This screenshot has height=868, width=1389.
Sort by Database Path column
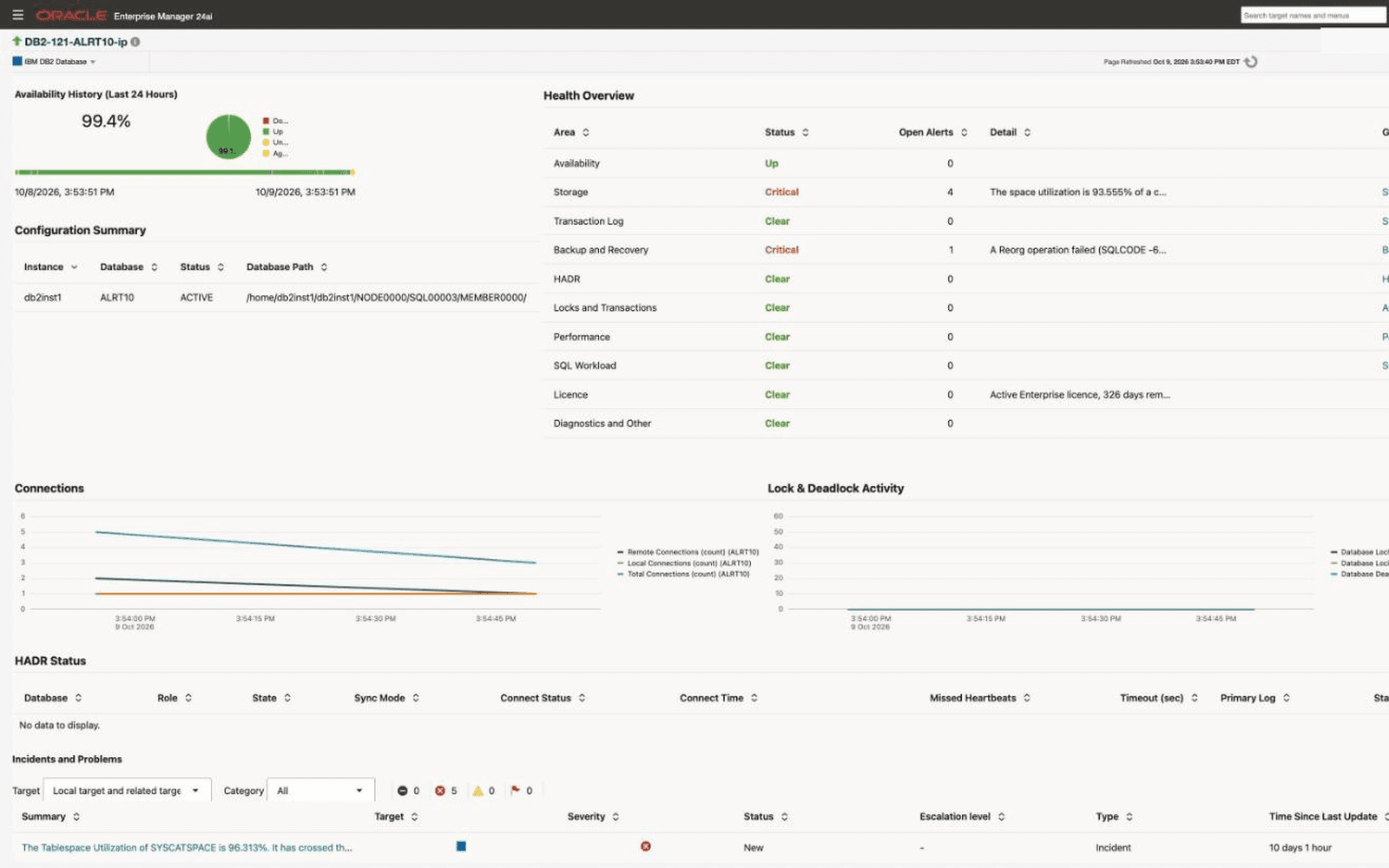point(324,267)
